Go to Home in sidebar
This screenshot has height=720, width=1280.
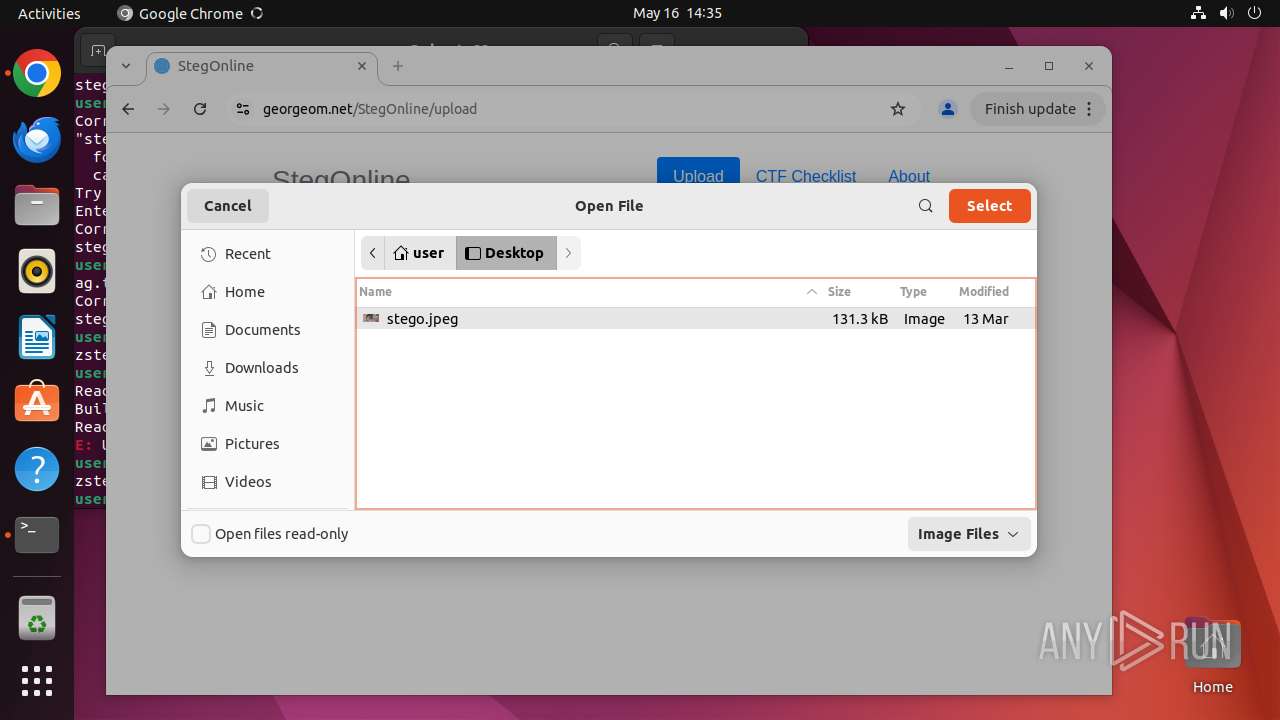point(268,292)
